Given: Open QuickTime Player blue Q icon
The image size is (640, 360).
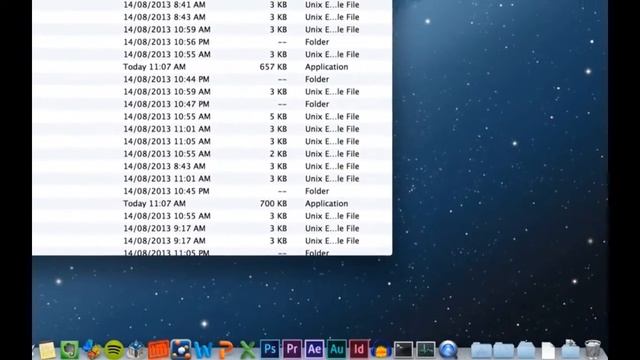Looking at the screenshot, I should [x=448, y=350].
